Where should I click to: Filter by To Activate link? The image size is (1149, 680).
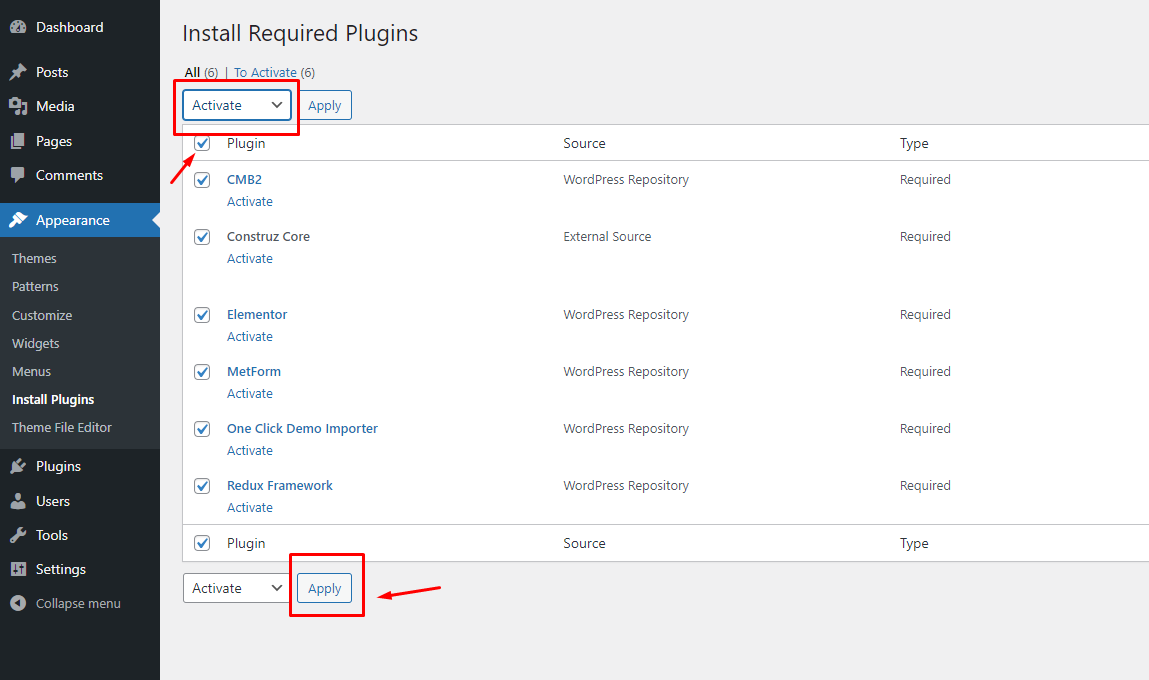pos(265,73)
